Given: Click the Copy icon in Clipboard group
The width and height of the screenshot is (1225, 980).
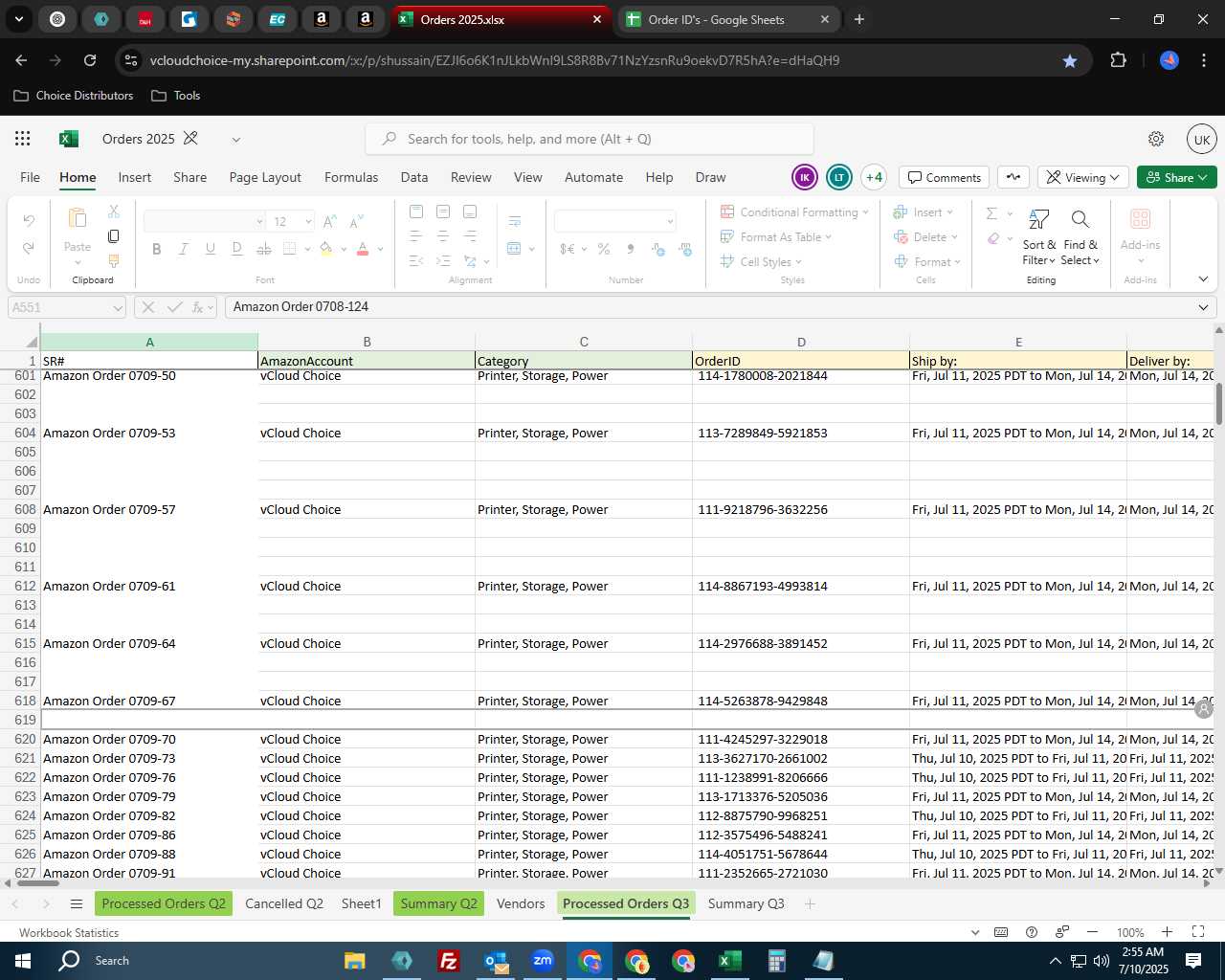Looking at the screenshot, I should [113, 235].
